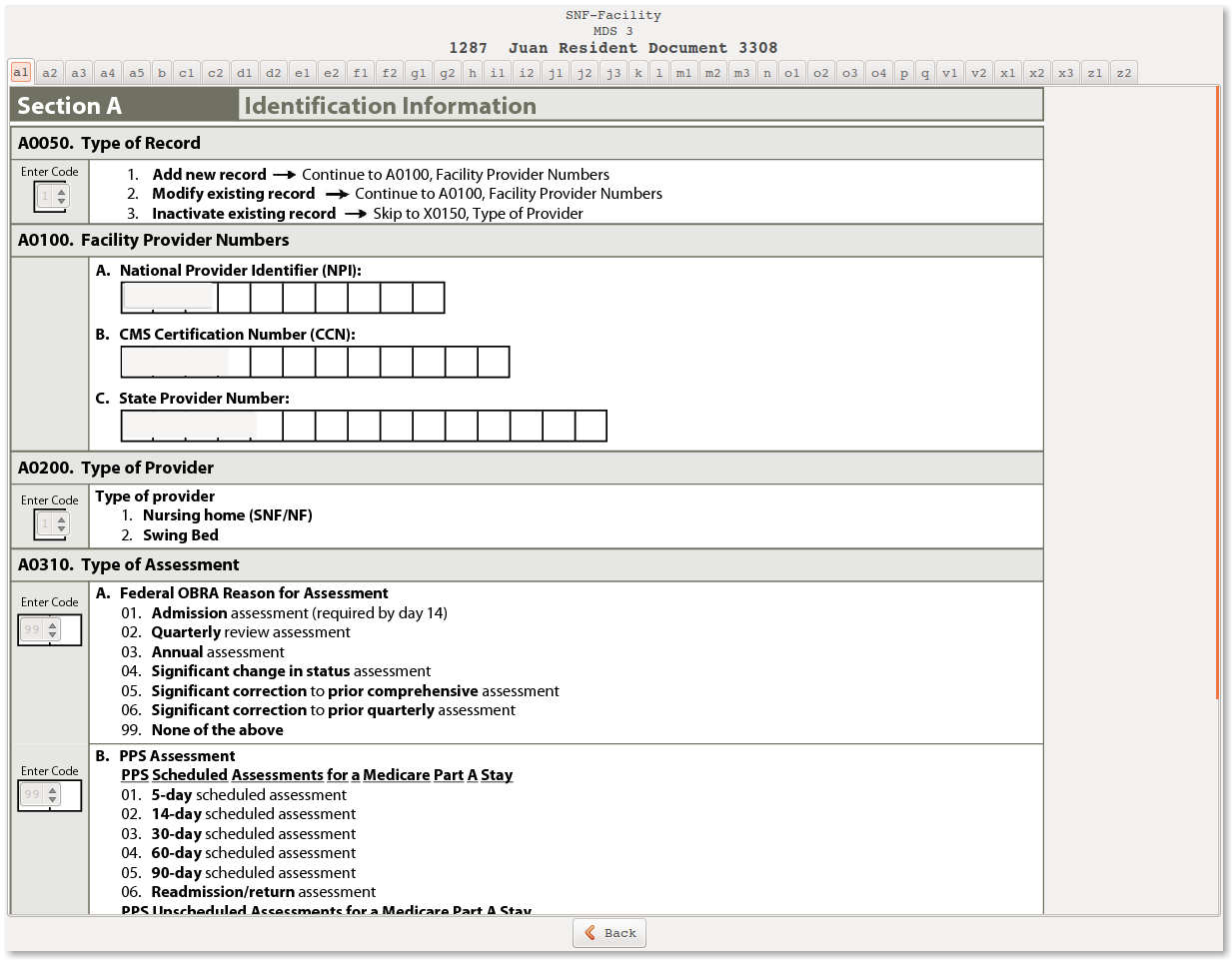Click the 'Inactivate existing record' option text

(x=244, y=214)
